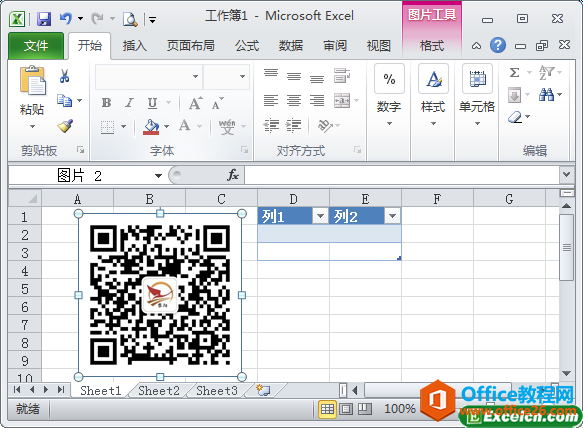The width and height of the screenshot is (583, 428).
Task: Expand the formula bar
Action: click(x=566, y=174)
